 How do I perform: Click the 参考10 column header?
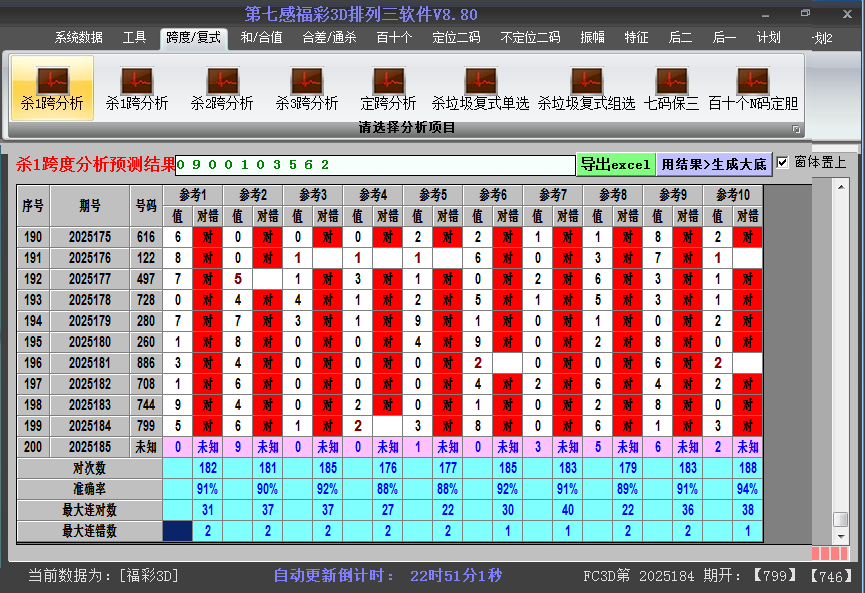[x=733, y=195]
